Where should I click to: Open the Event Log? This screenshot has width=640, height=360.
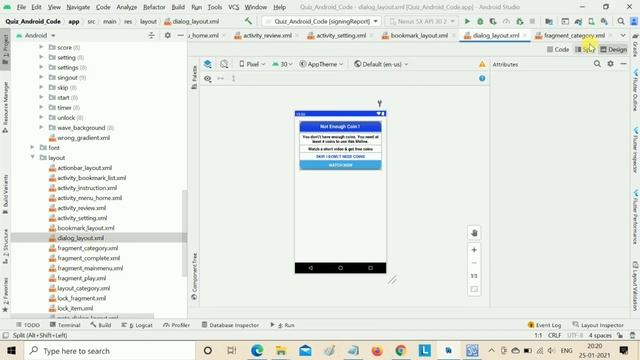544,325
